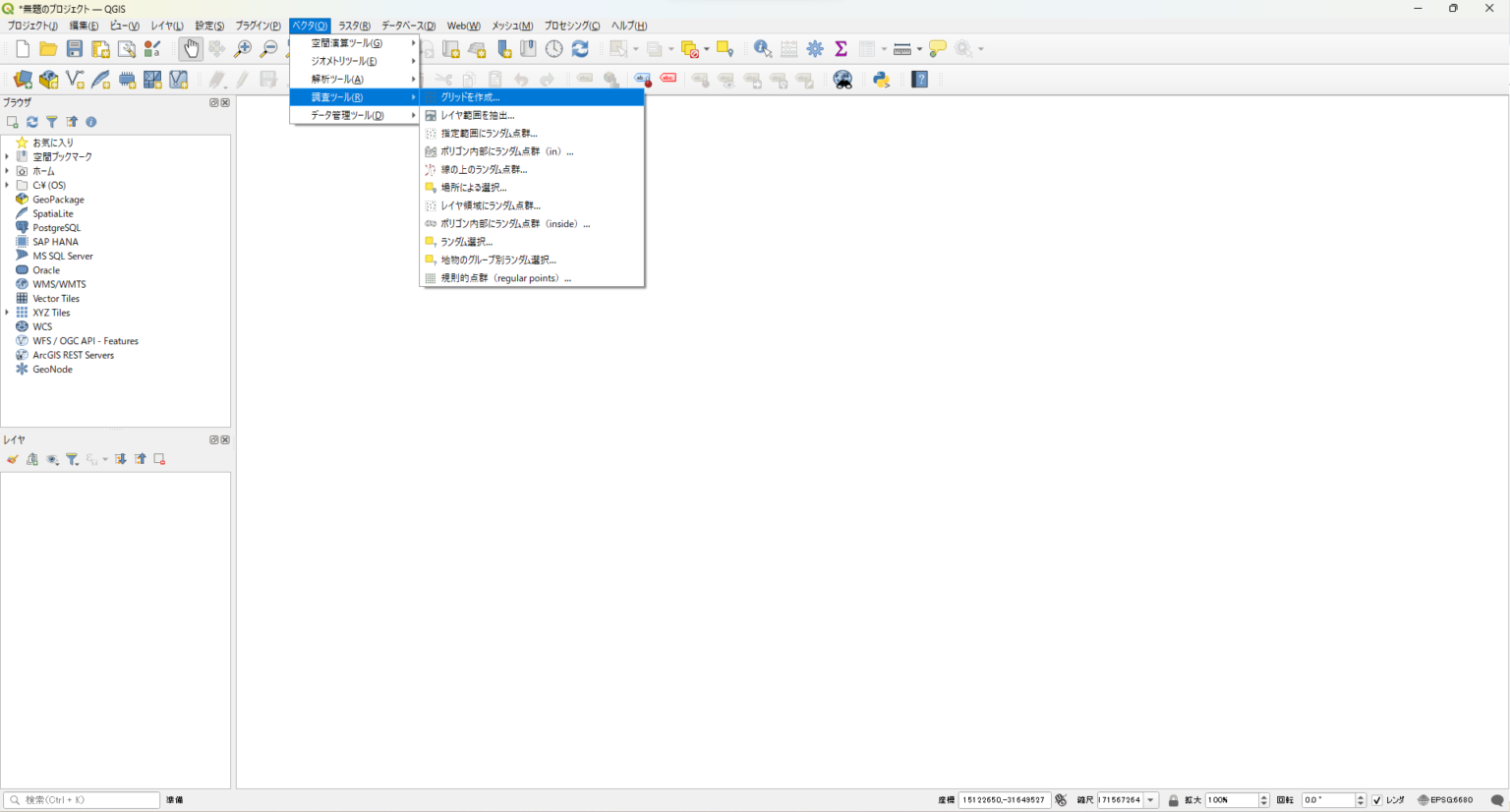Expand the C:¥ (OS) drive node
This screenshot has width=1510, height=812.
coord(7,185)
